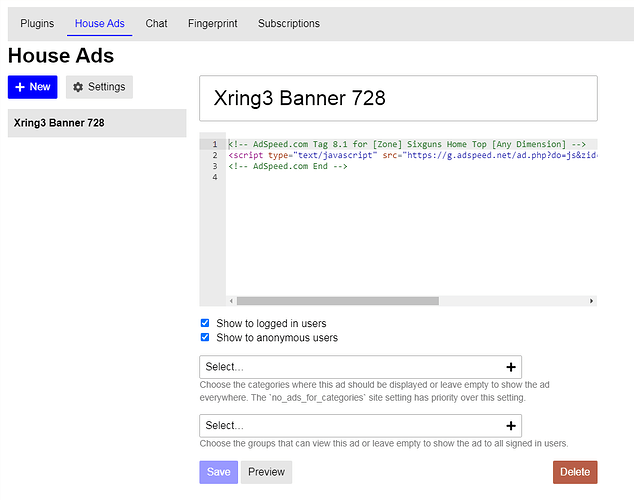Image resolution: width=634 pixels, height=500 pixels.
Task: Open the Chat tab
Action: point(156,23)
